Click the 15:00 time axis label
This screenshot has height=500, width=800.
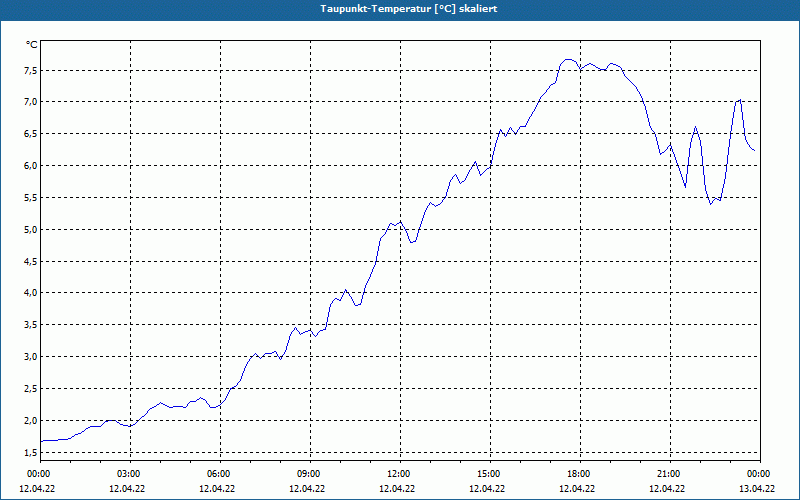(490, 474)
